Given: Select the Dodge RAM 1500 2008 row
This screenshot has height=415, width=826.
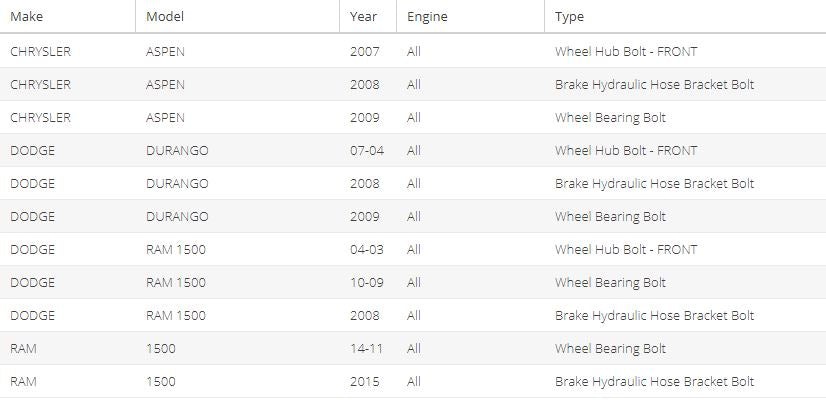Looking at the screenshot, I should 413,315.
